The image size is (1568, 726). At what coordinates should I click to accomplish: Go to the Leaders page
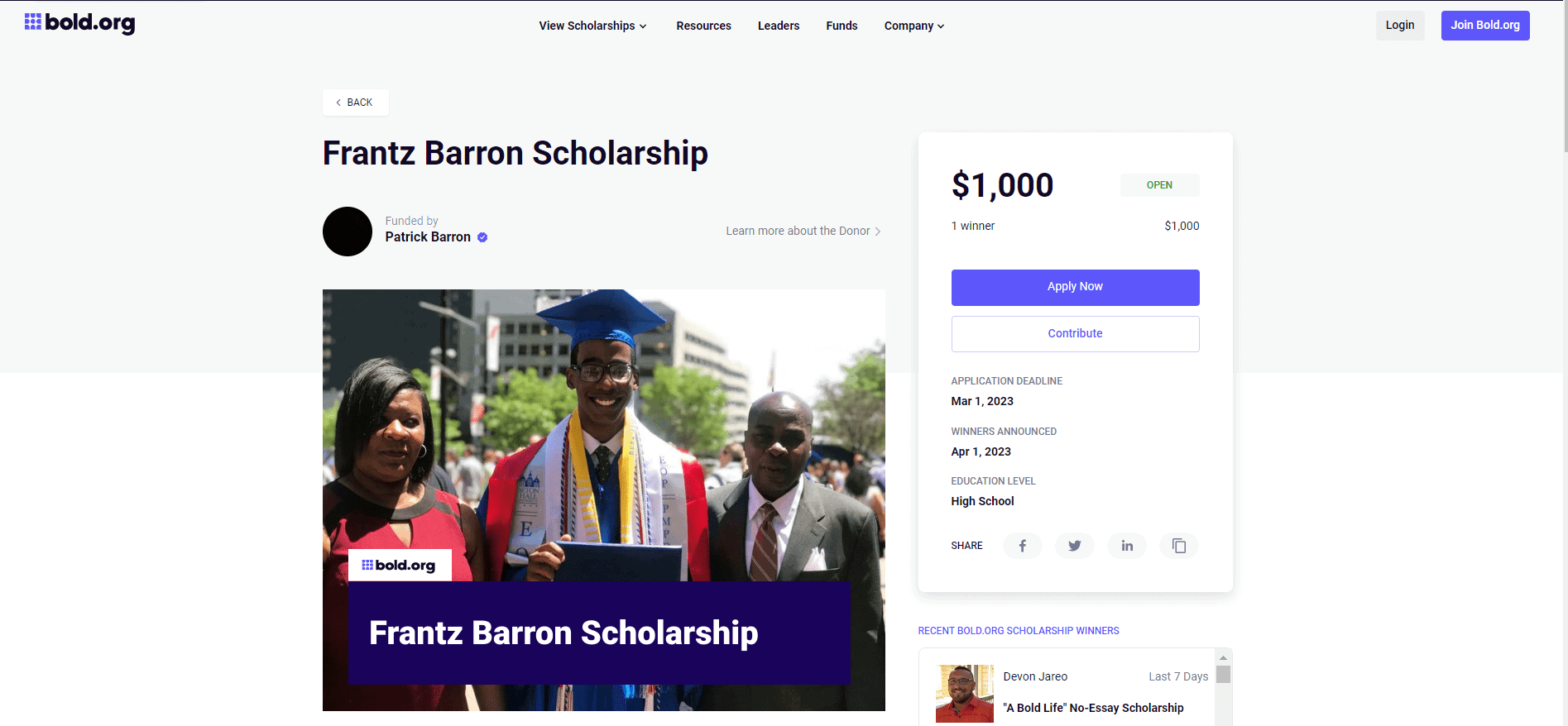click(x=779, y=26)
